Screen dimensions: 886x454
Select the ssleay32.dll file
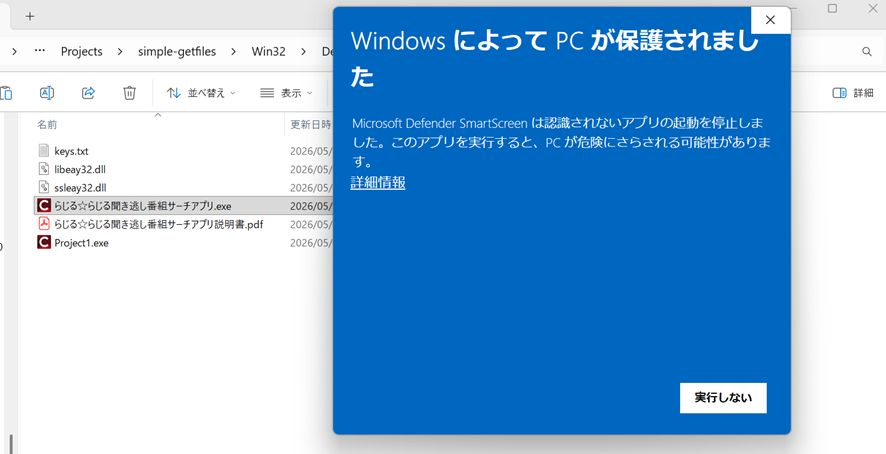click(x=80, y=187)
